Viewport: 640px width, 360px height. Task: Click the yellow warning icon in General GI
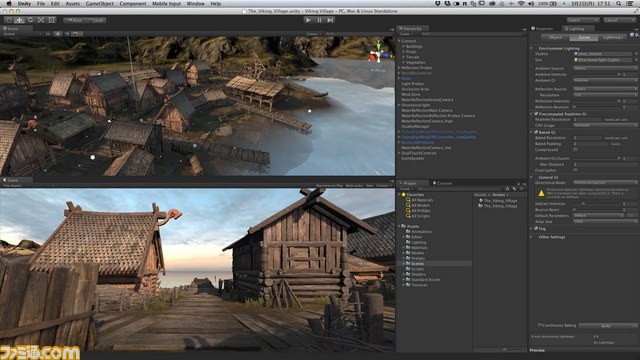coord(541,193)
